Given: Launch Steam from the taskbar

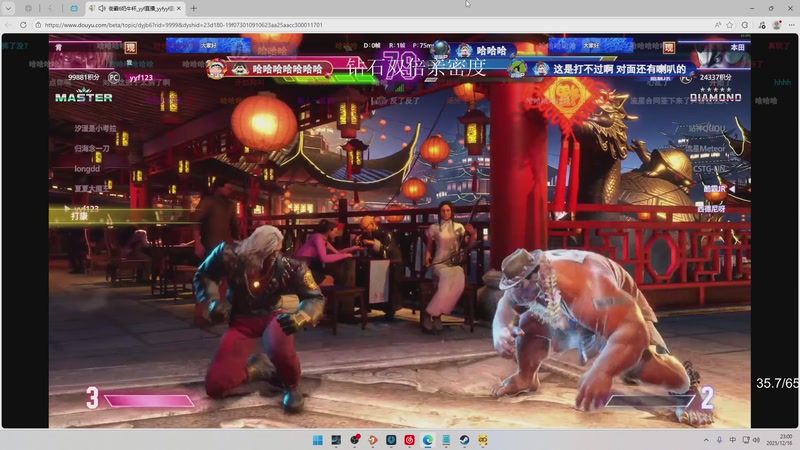Looking at the screenshot, I should pyautogui.click(x=464, y=440).
